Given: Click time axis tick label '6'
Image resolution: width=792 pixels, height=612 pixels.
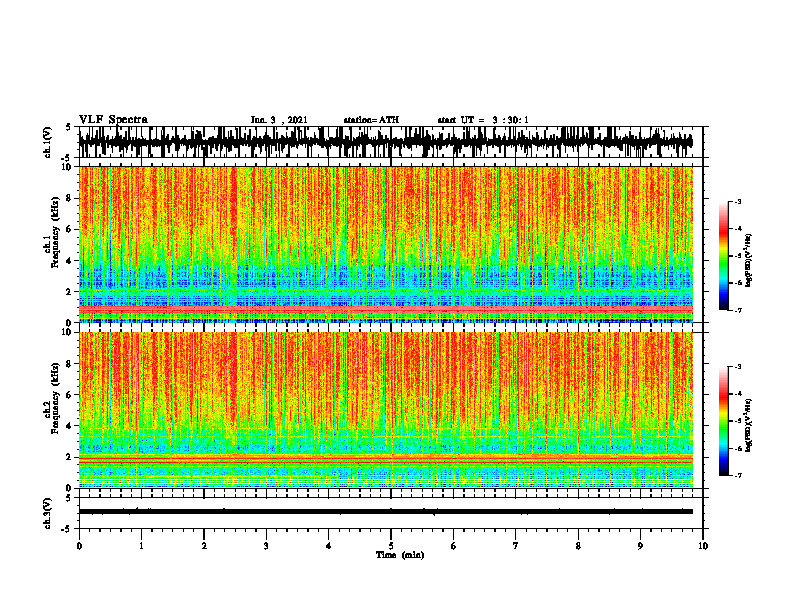Looking at the screenshot, I should (x=453, y=546).
